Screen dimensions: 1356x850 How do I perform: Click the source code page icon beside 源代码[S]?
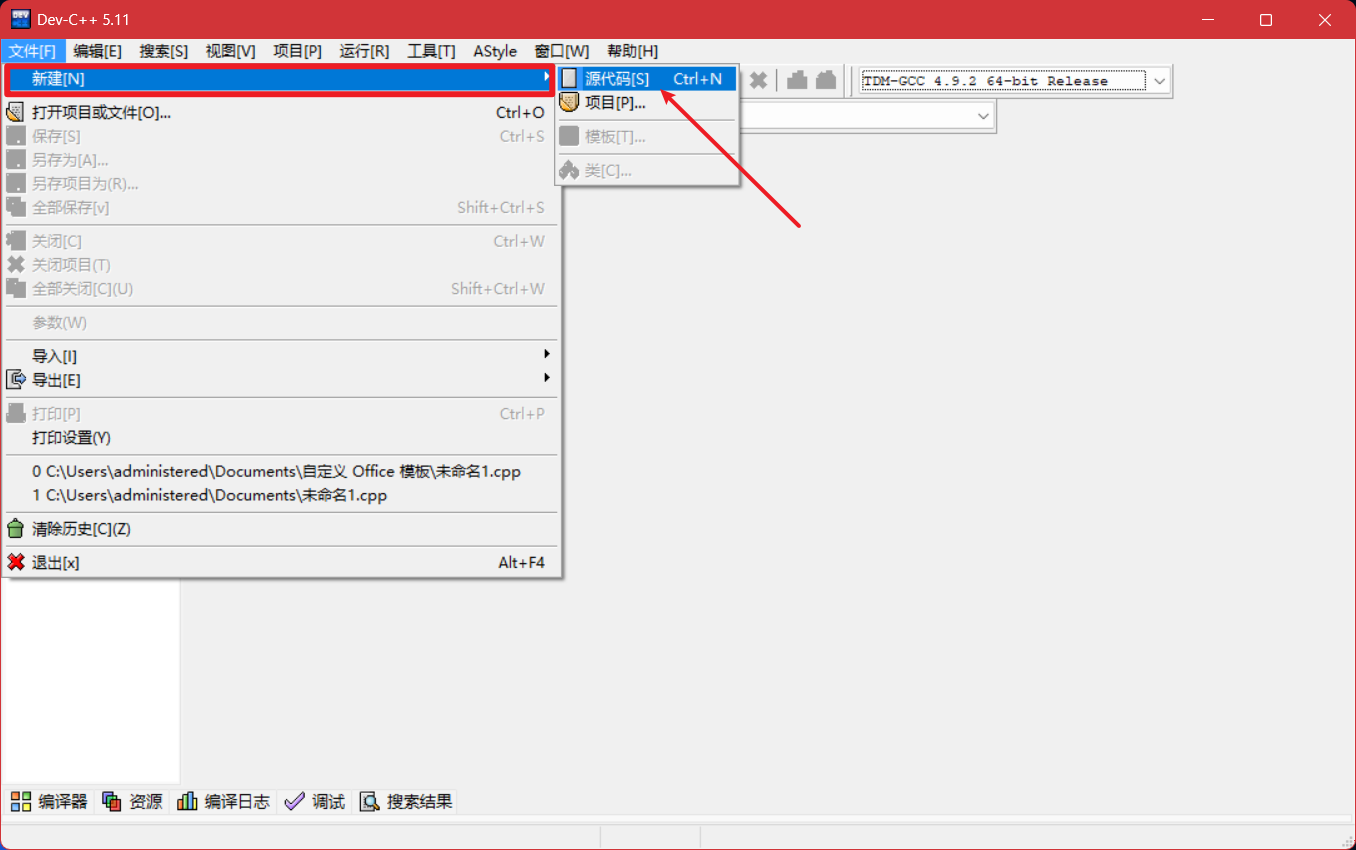pos(569,78)
